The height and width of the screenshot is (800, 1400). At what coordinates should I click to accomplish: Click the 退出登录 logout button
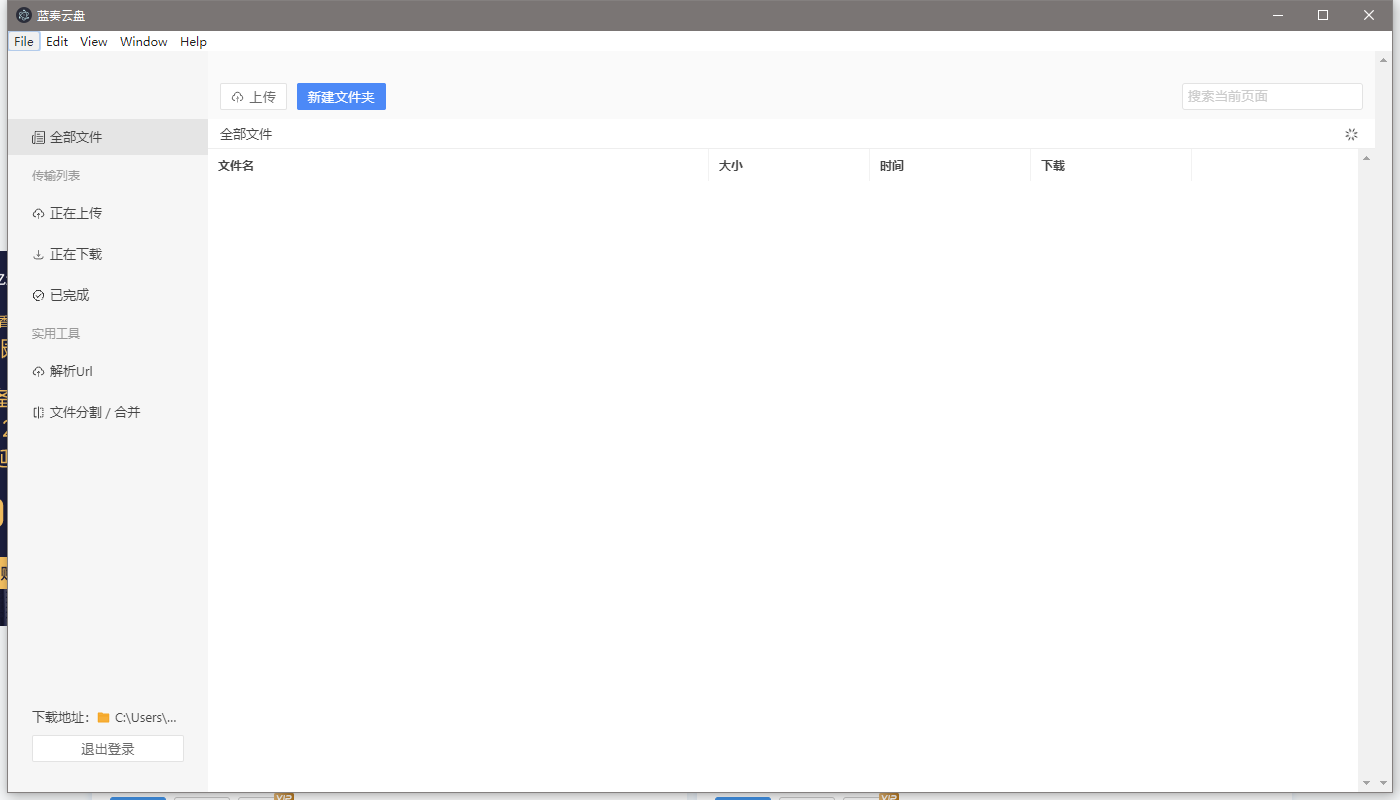(x=108, y=749)
